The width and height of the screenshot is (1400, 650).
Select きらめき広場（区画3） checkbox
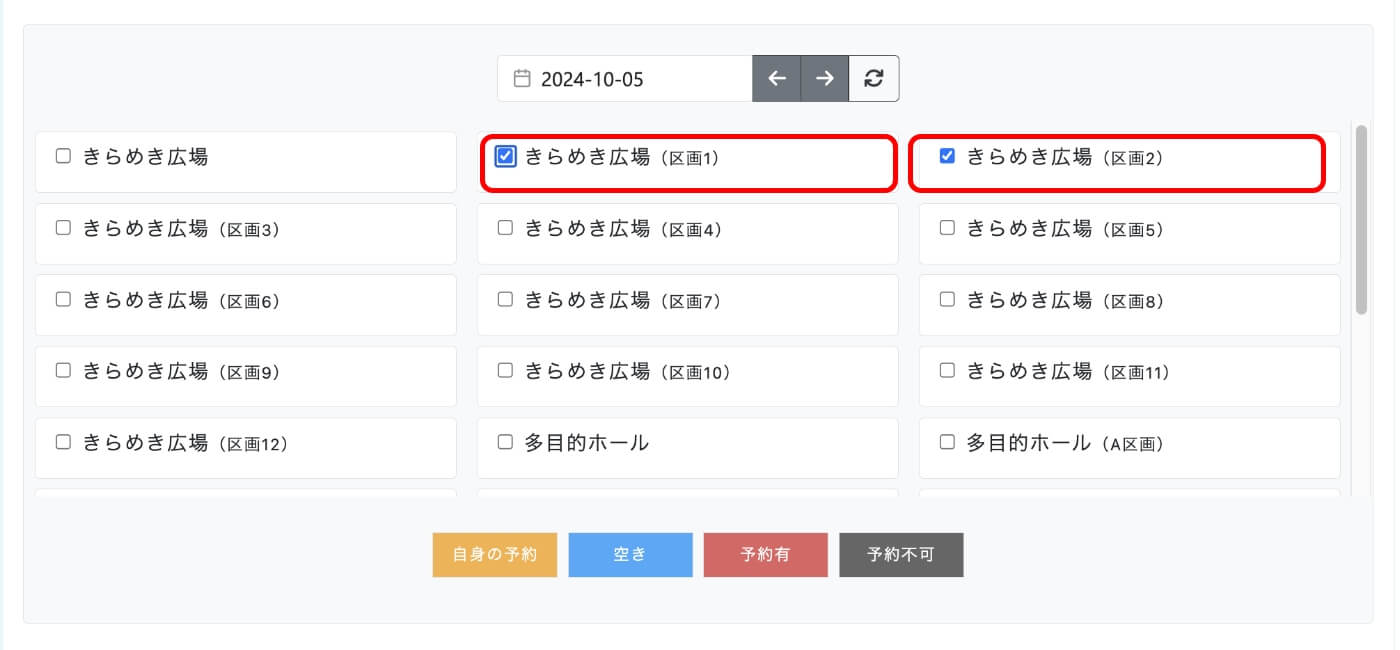[64, 228]
